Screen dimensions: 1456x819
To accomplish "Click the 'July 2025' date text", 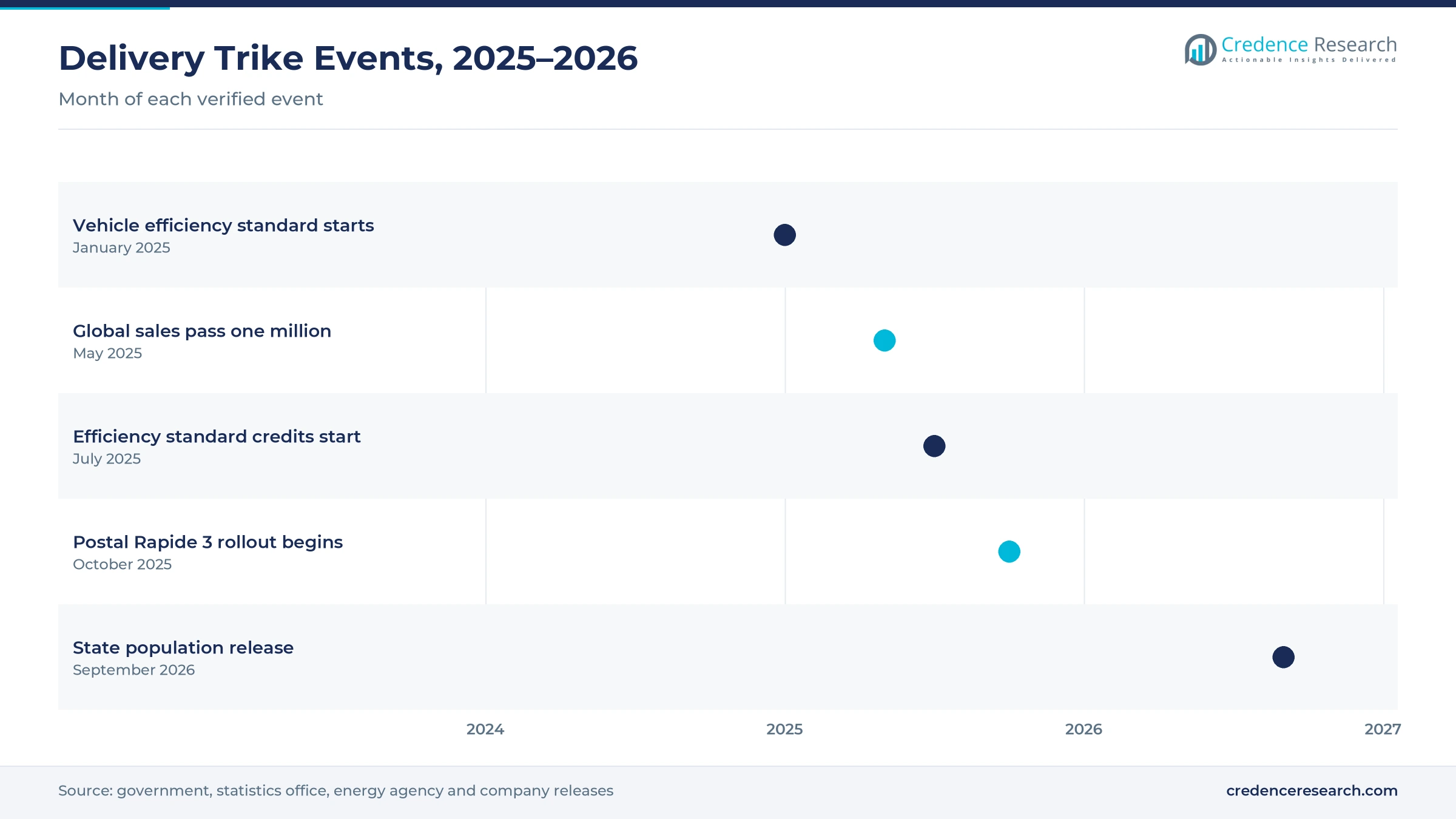I will pyautogui.click(x=107, y=459).
